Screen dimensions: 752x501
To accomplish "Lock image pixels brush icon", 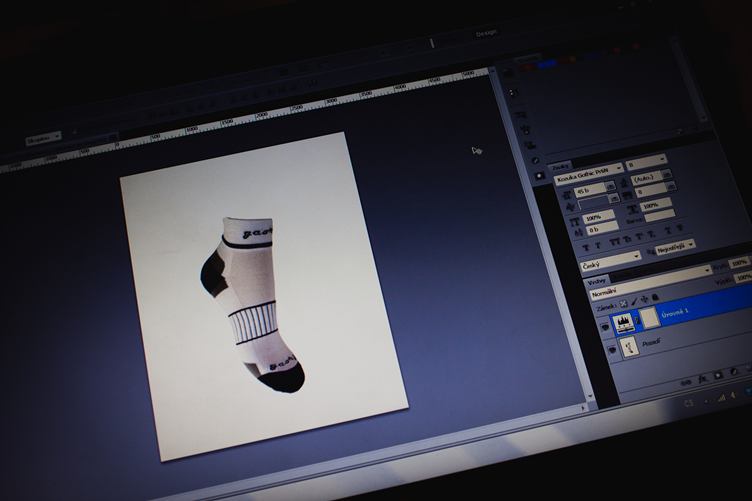I will (634, 302).
